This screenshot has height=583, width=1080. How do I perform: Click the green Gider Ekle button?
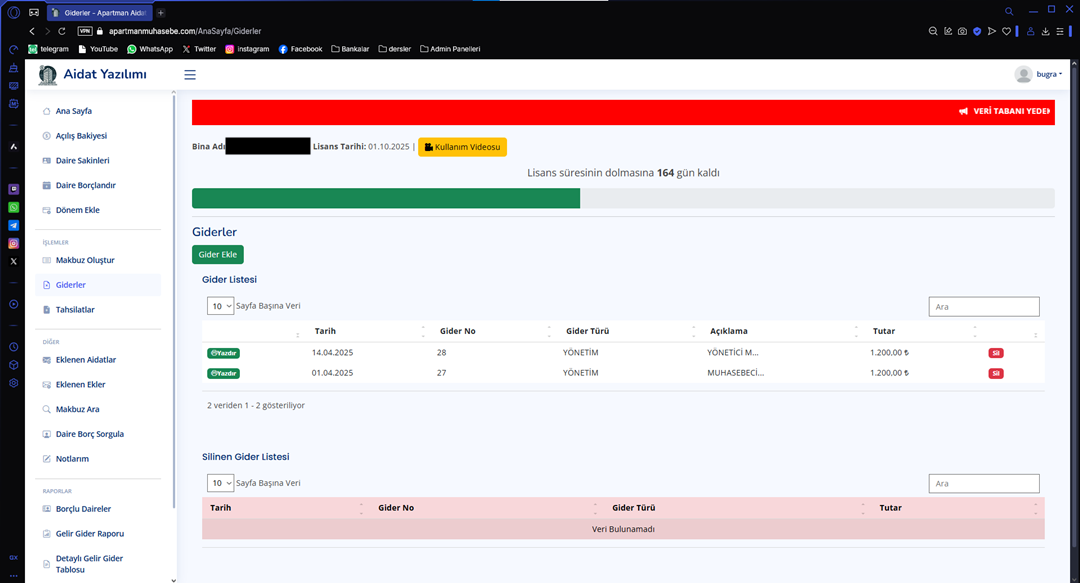click(217, 255)
